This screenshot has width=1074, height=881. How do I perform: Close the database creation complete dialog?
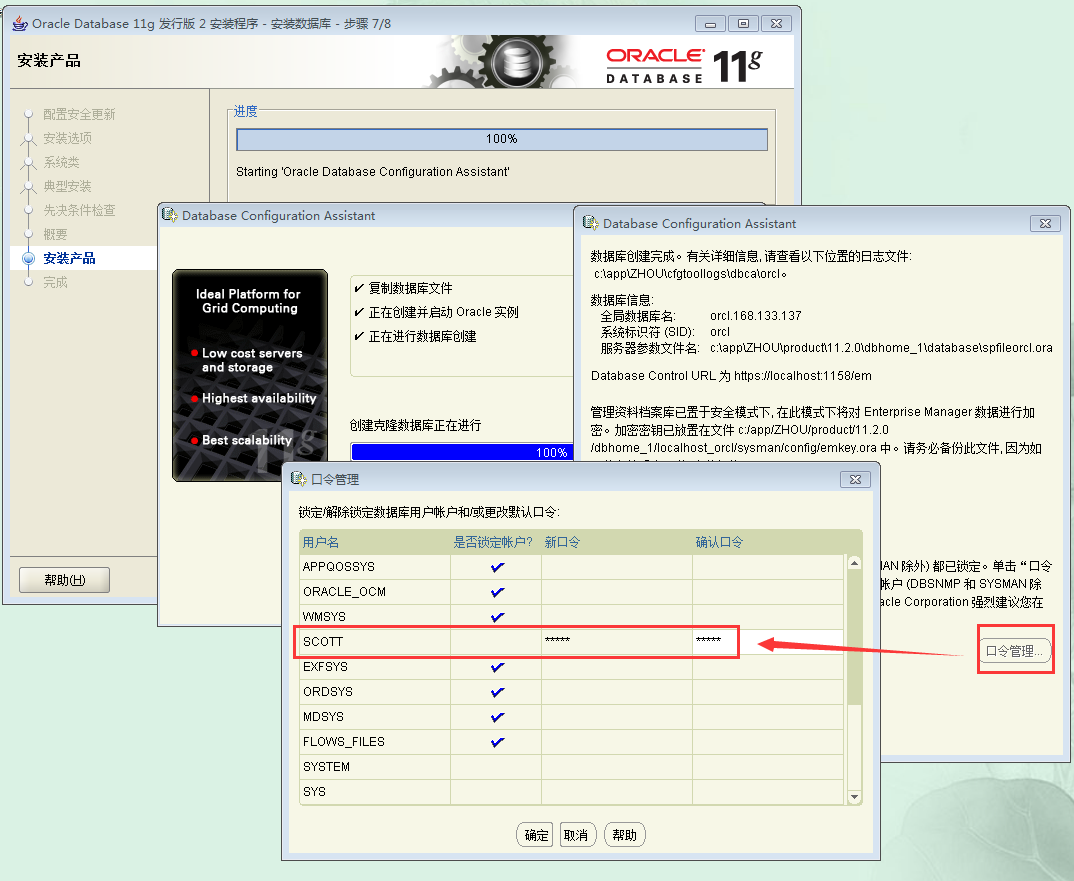pos(1045,223)
